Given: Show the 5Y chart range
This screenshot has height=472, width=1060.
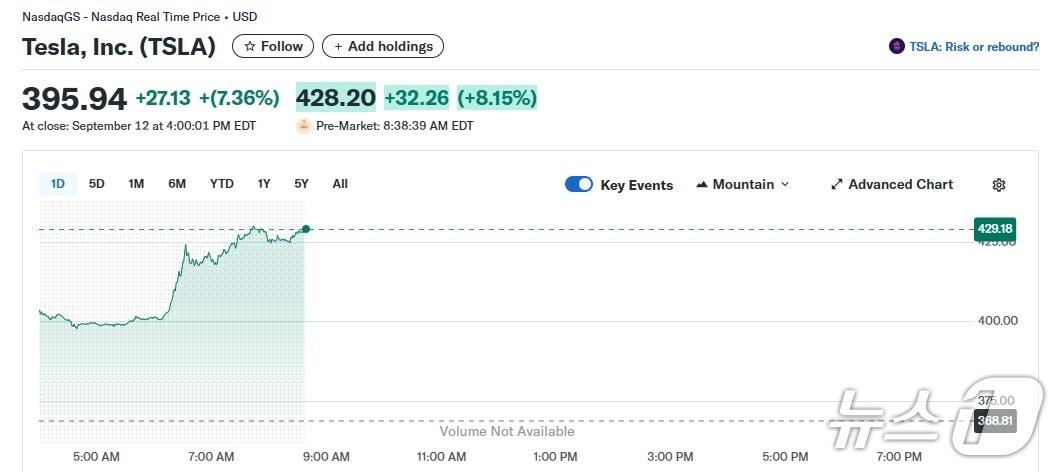Looking at the screenshot, I should point(301,184).
